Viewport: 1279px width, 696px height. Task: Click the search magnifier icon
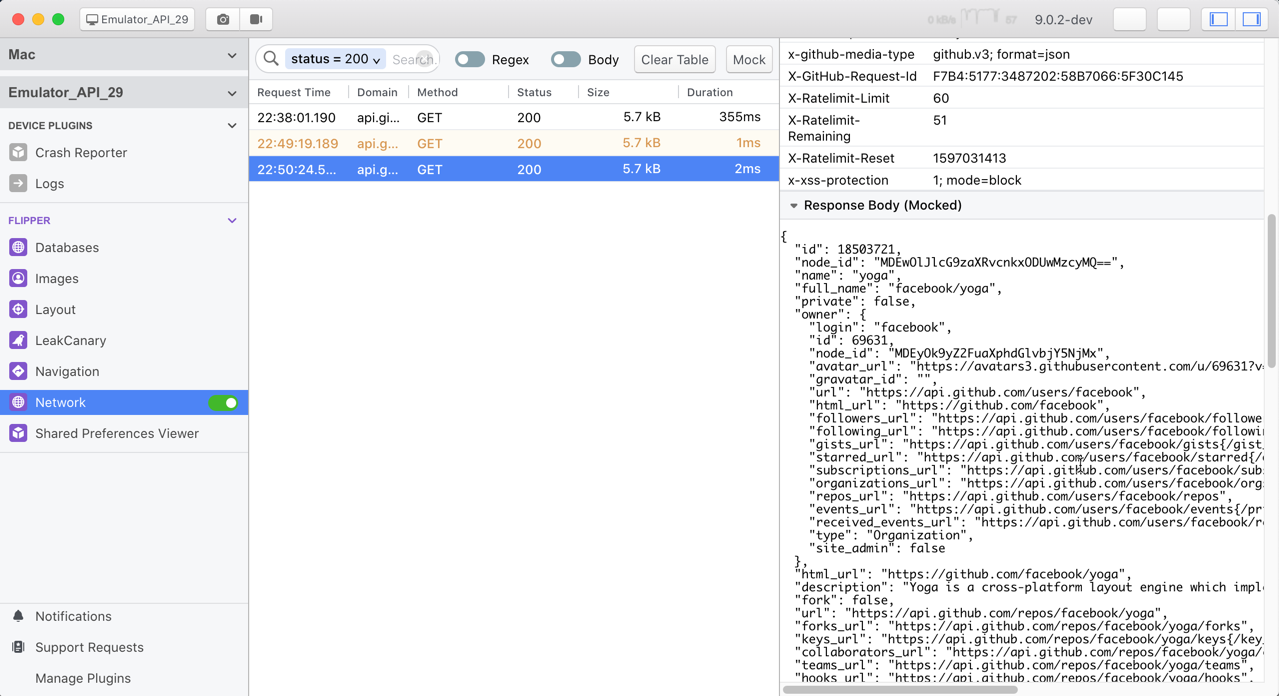tap(271, 59)
